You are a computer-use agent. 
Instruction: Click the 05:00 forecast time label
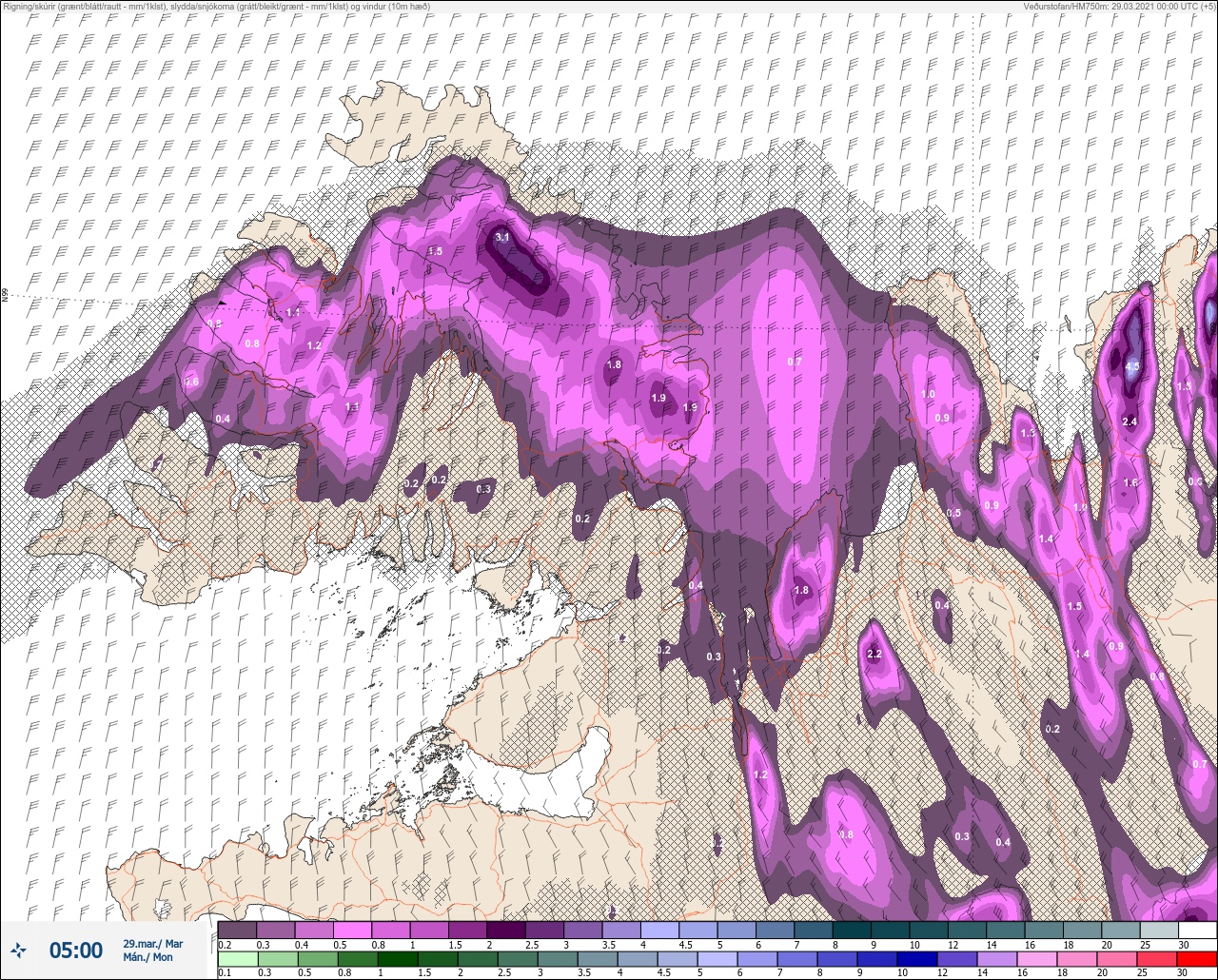tap(76, 950)
